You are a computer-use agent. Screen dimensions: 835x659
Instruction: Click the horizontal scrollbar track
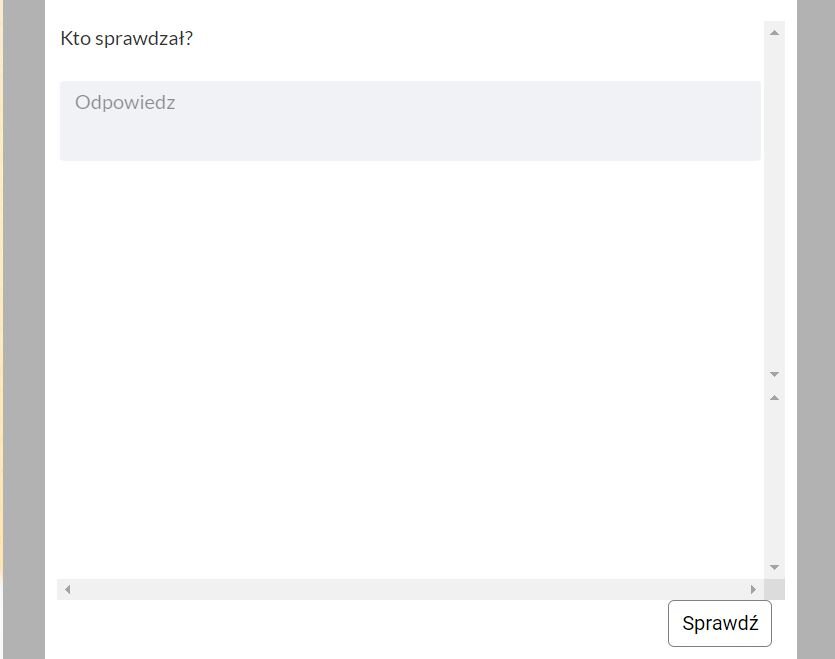pos(410,589)
